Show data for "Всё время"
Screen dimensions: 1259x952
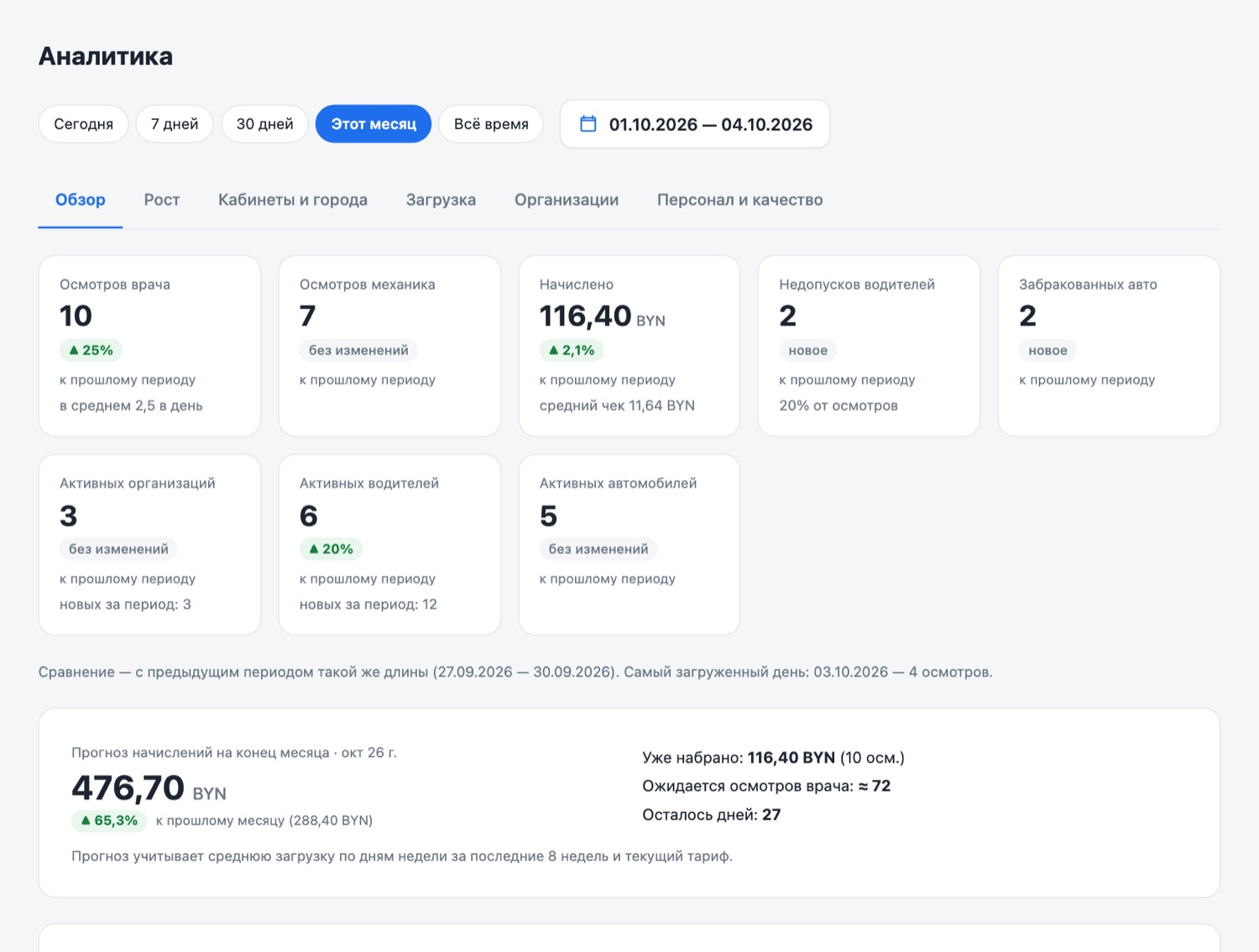491,124
